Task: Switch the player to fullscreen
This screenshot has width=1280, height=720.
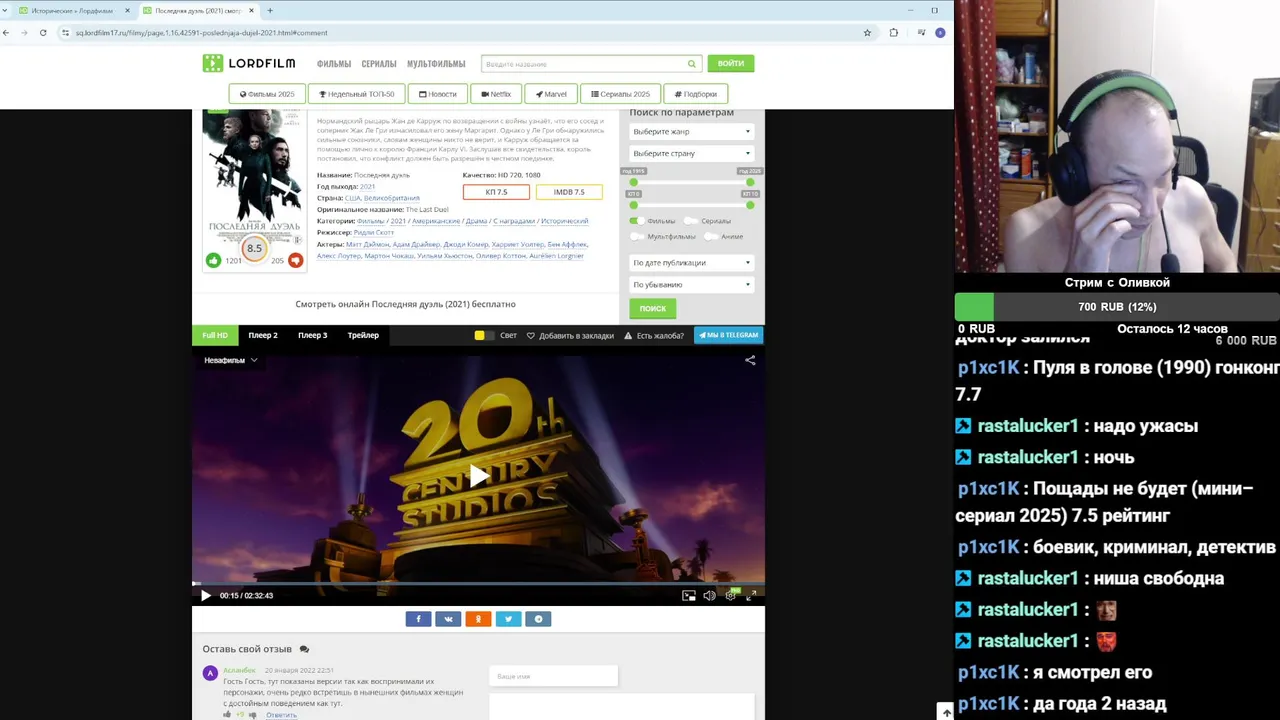Action: [x=752, y=595]
